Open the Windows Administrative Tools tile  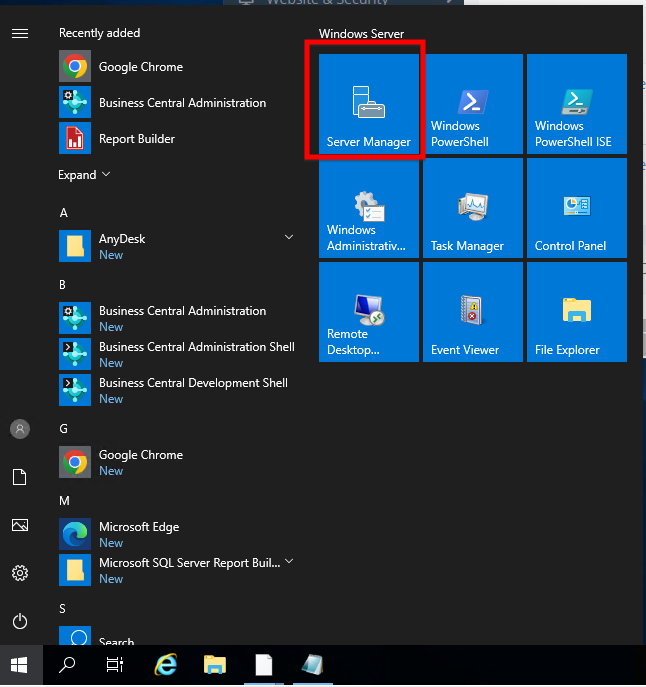pyautogui.click(x=369, y=208)
